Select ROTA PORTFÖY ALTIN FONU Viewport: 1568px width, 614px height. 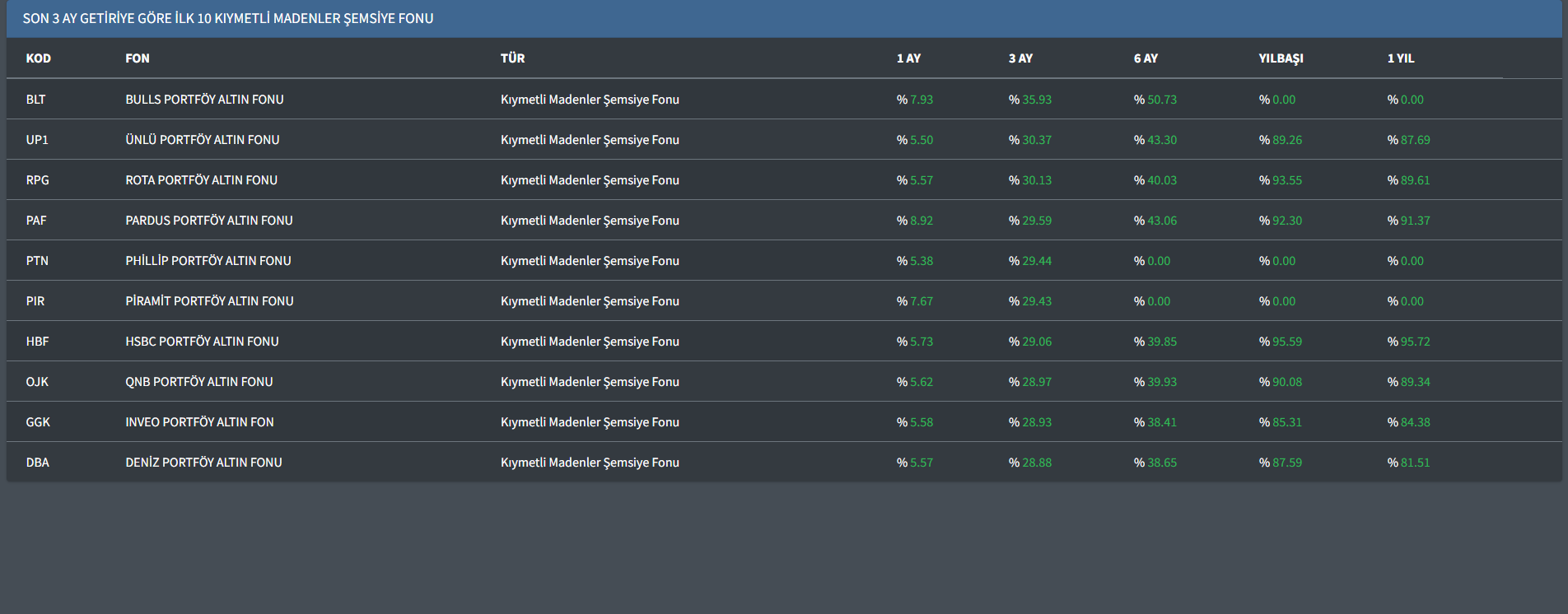[x=201, y=180]
